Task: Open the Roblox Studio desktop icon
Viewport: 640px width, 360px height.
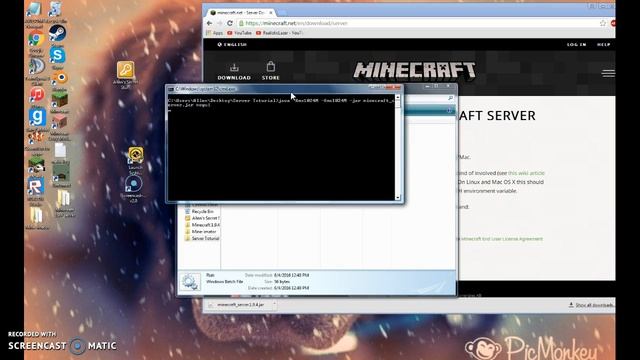Action: coord(36,186)
